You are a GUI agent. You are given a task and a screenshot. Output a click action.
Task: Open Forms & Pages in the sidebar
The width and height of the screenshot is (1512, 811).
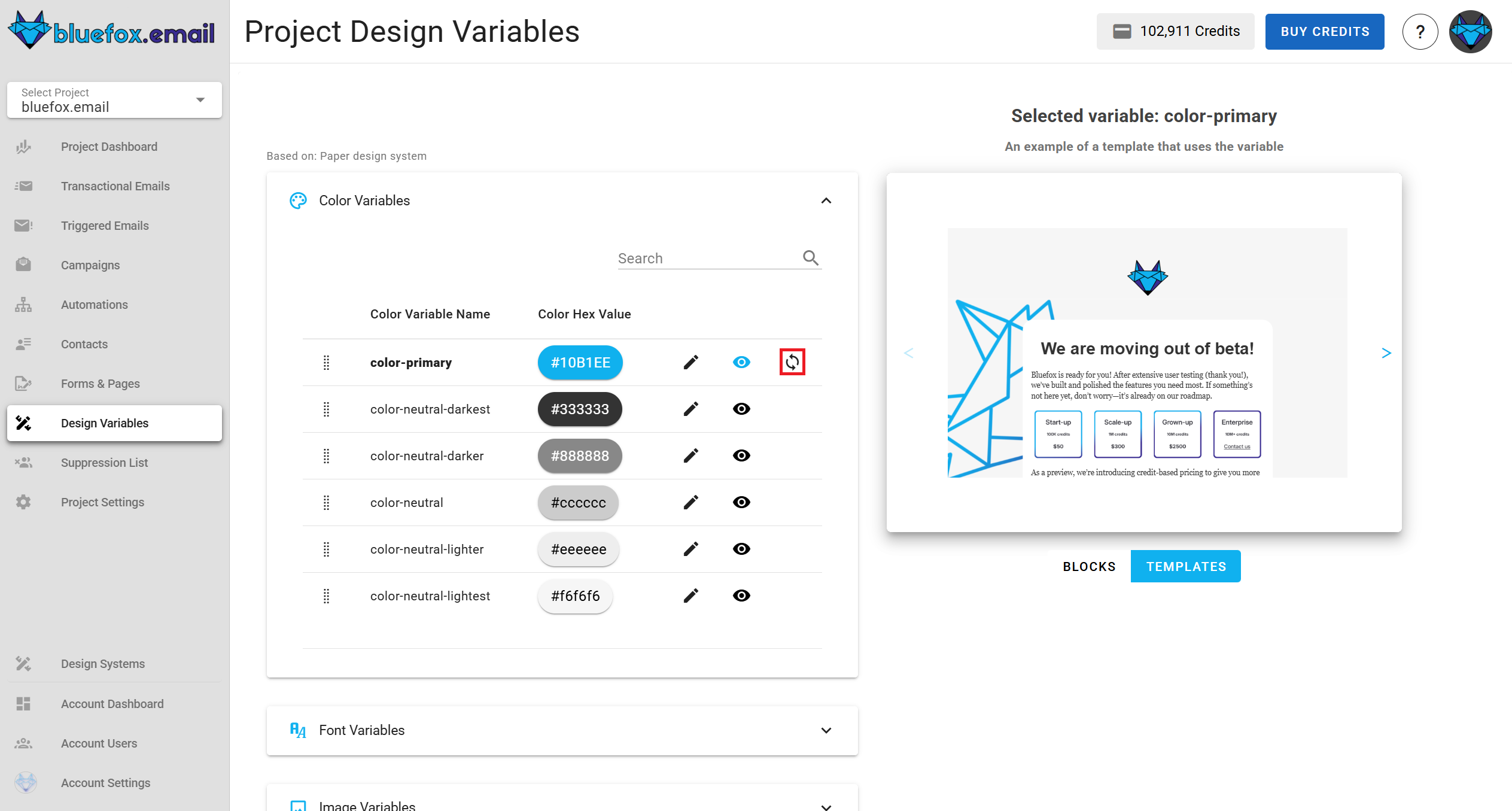pos(114,384)
